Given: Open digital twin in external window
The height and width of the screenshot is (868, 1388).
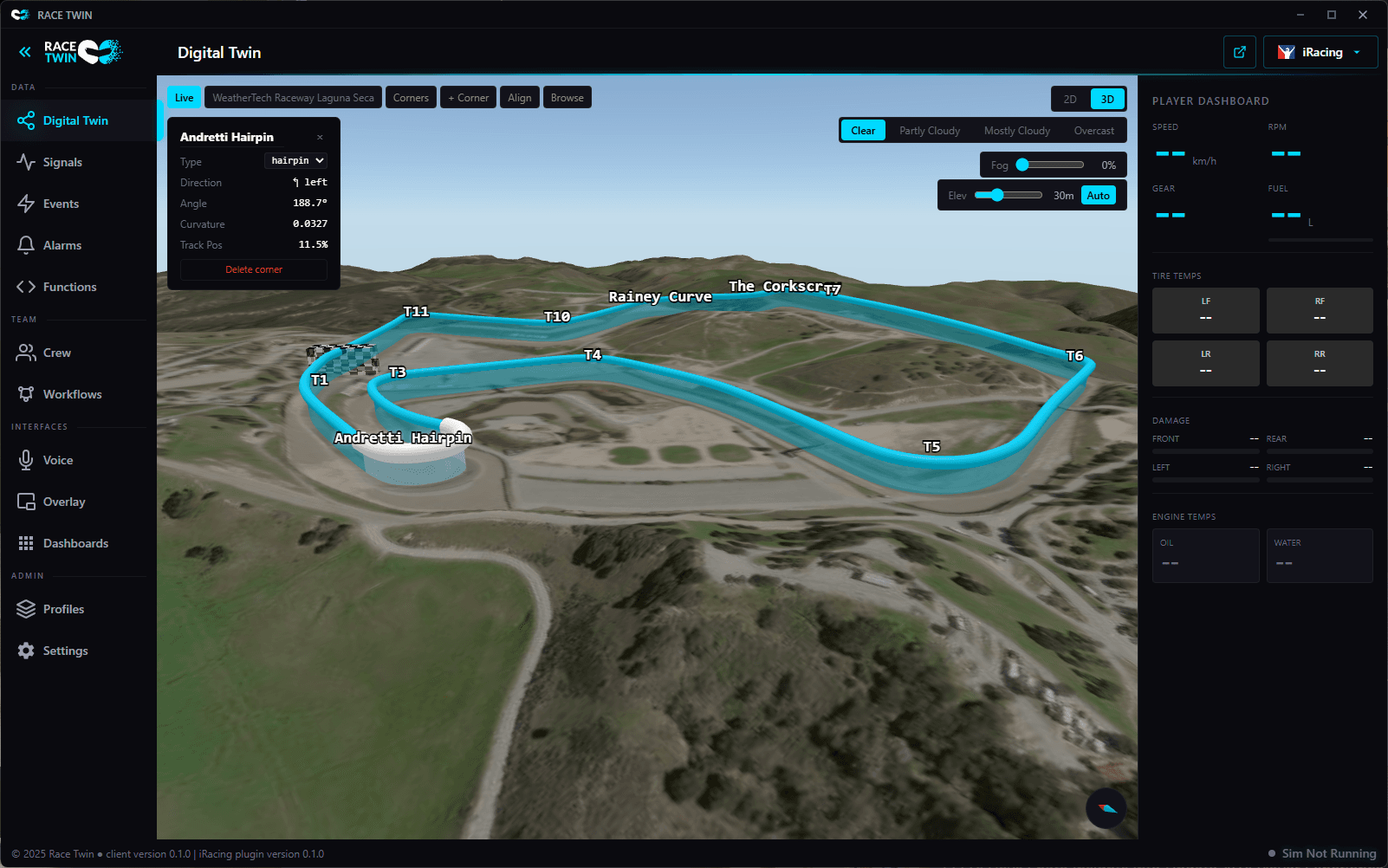Looking at the screenshot, I should 1240,52.
